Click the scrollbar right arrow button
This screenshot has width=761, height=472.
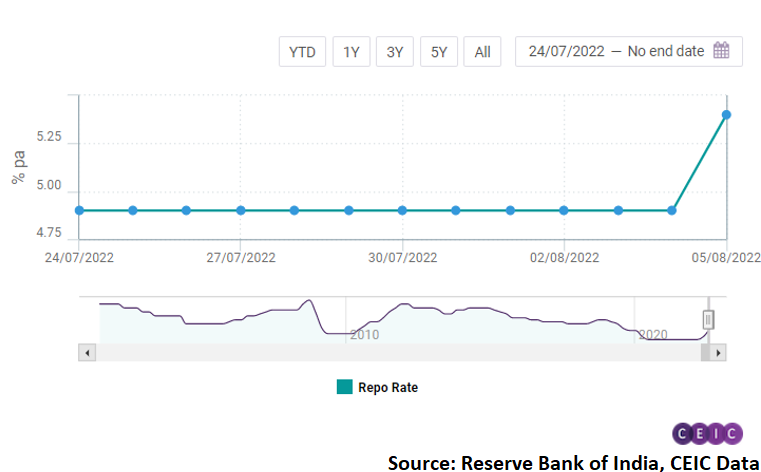(x=718, y=353)
